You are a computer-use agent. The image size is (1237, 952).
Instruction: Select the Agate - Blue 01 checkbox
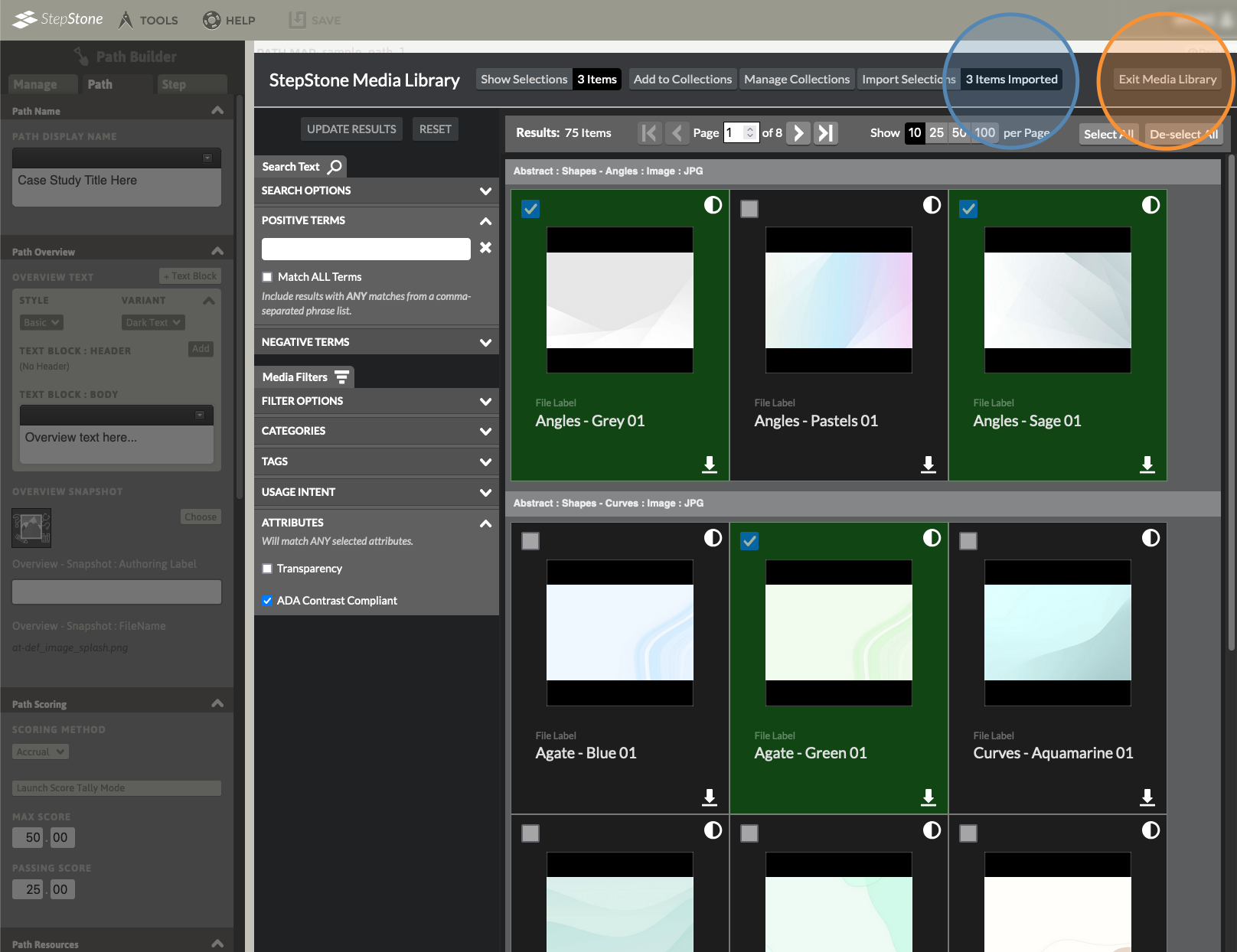point(530,541)
